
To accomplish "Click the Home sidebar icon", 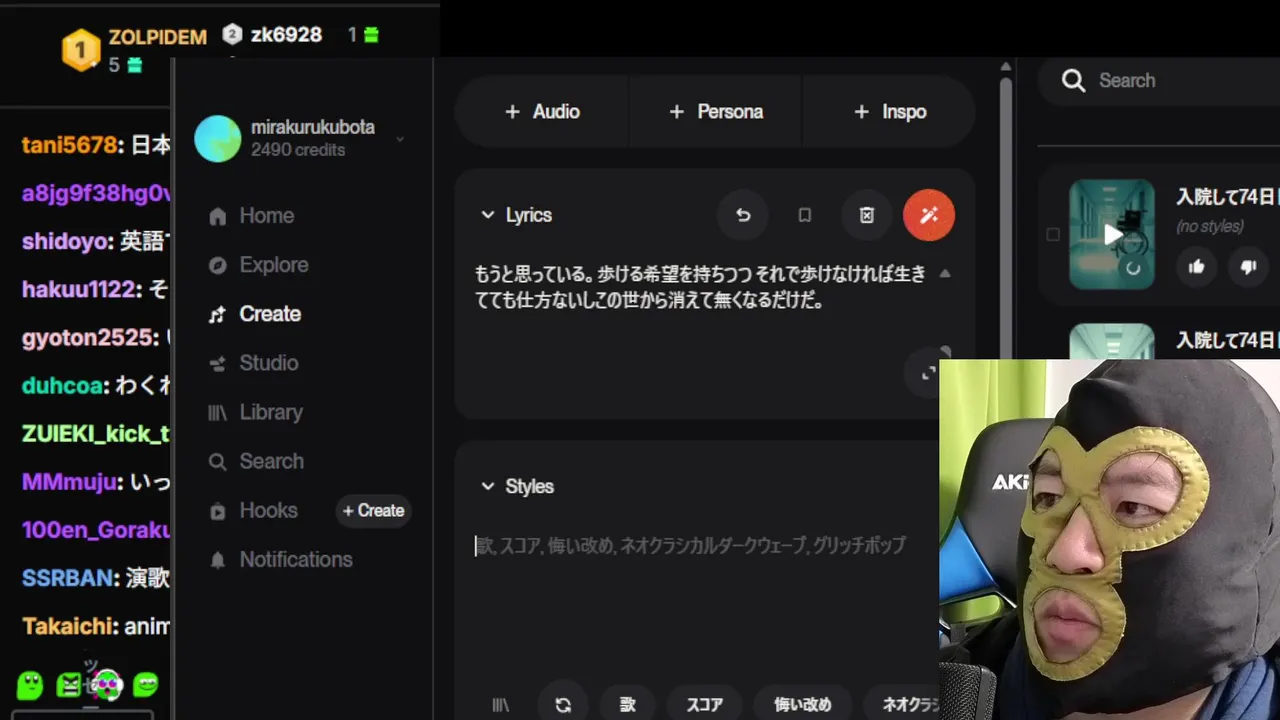I will tap(218, 216).
